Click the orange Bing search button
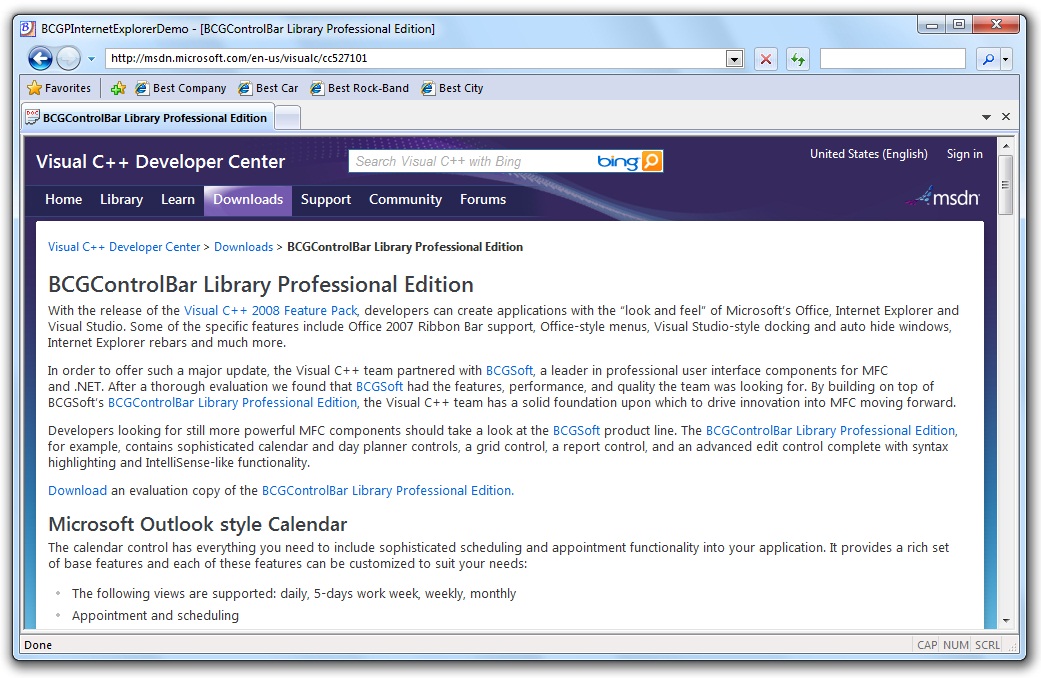 click(652, 161)
